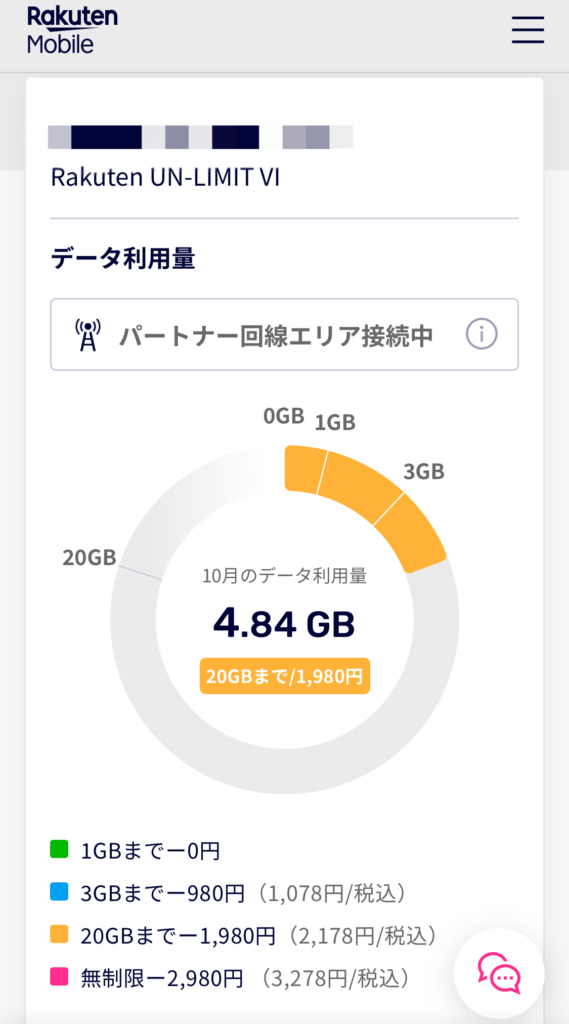Click the green 1GB legend square
Viewport: 569px width, 1024px height.
click(x=59, y=850)
